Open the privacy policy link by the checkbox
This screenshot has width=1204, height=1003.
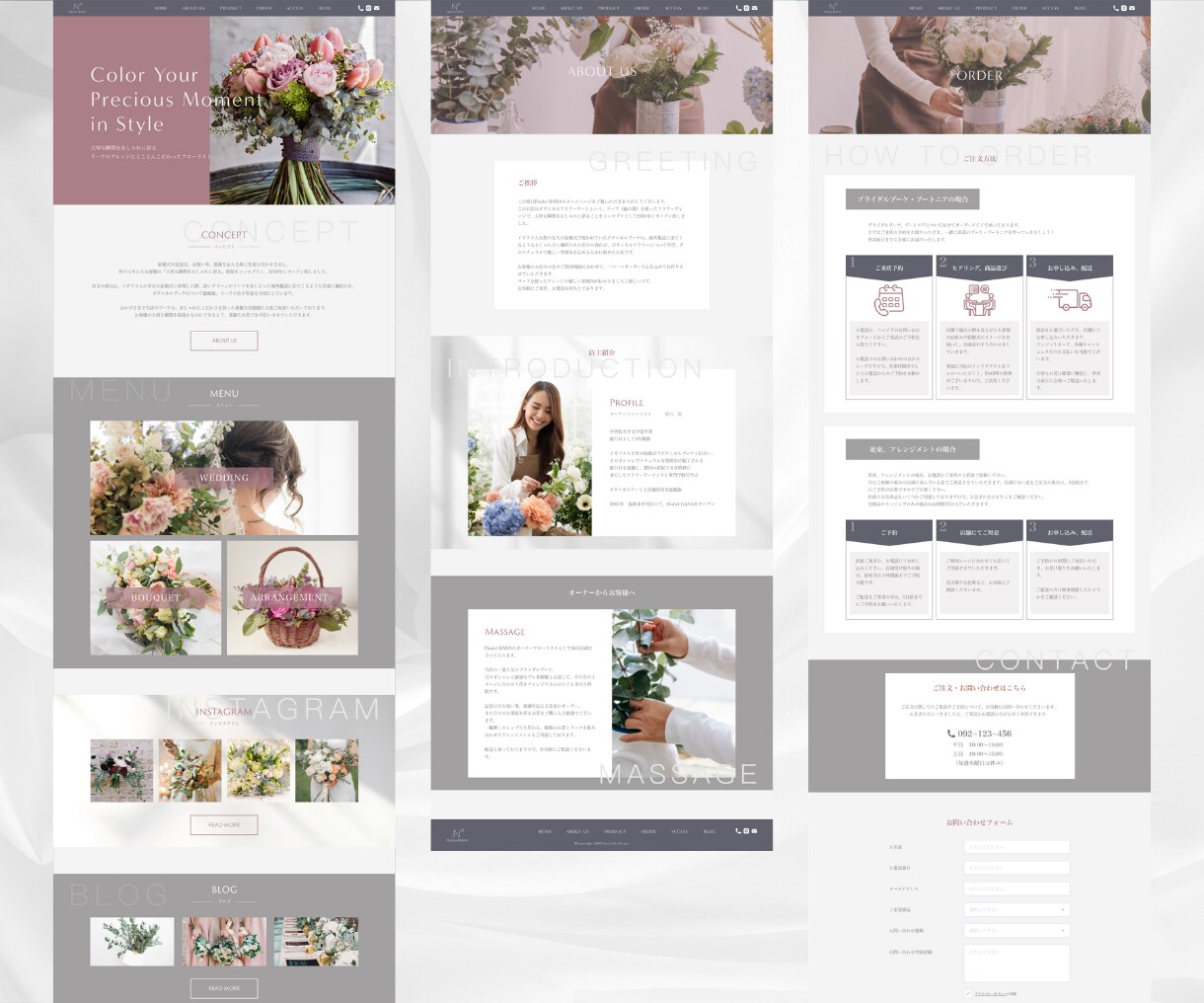click(x=991, y=993)
